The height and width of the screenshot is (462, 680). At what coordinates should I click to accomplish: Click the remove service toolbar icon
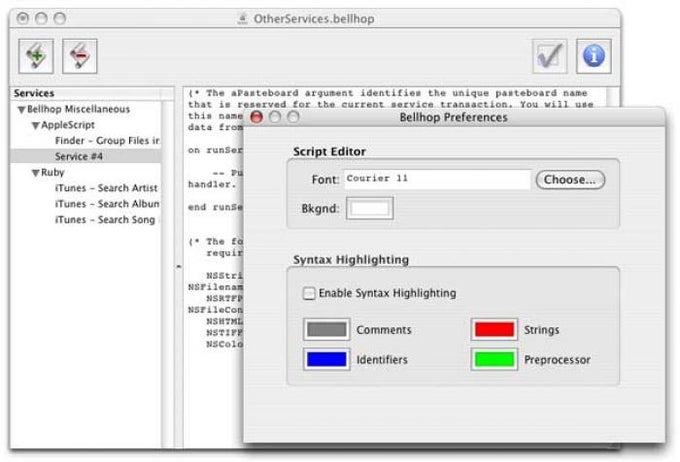pyautogui.click(x=80, y=56)
